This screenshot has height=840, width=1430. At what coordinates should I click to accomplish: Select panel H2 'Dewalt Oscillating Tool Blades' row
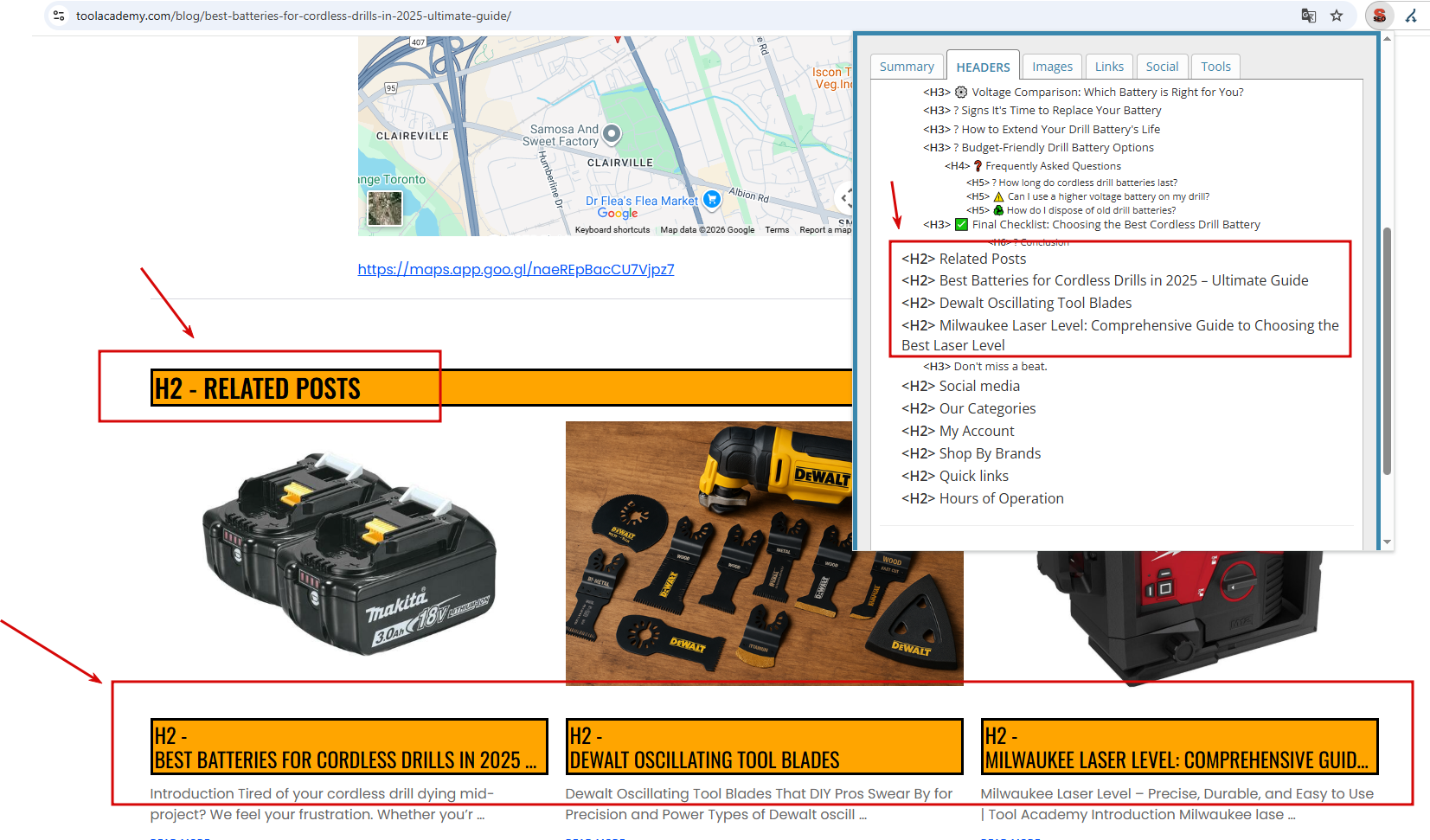[x=1016, y=303]
